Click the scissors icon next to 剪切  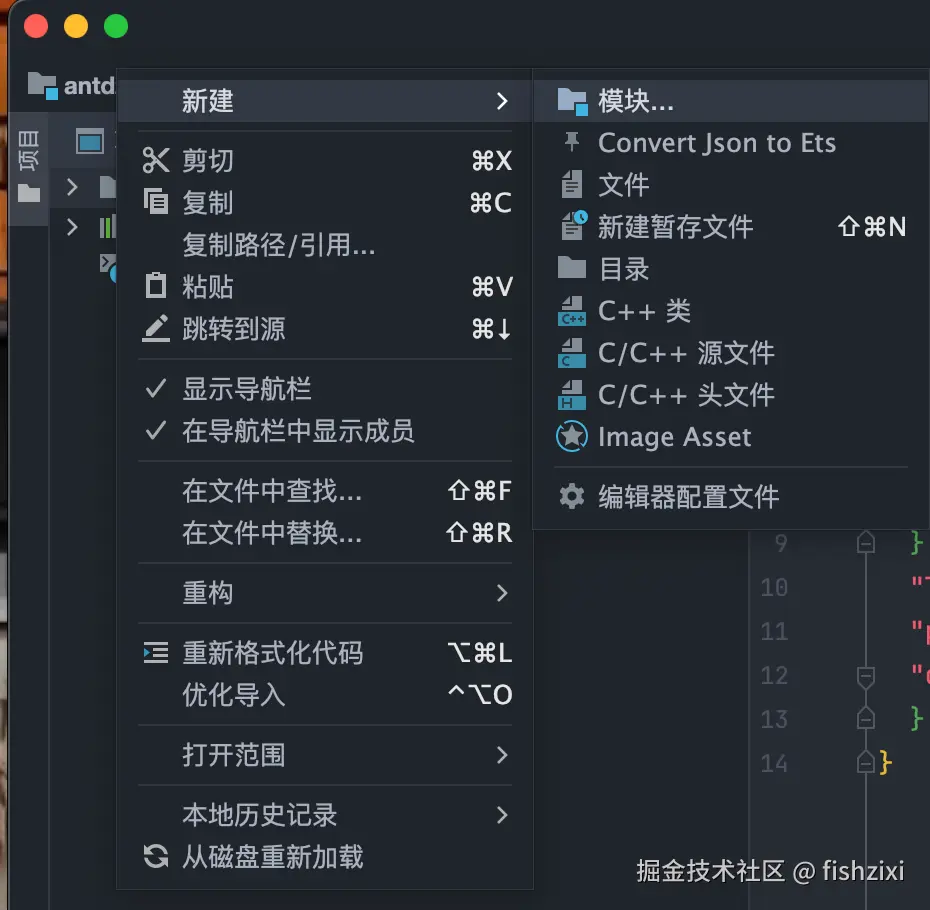156,160
